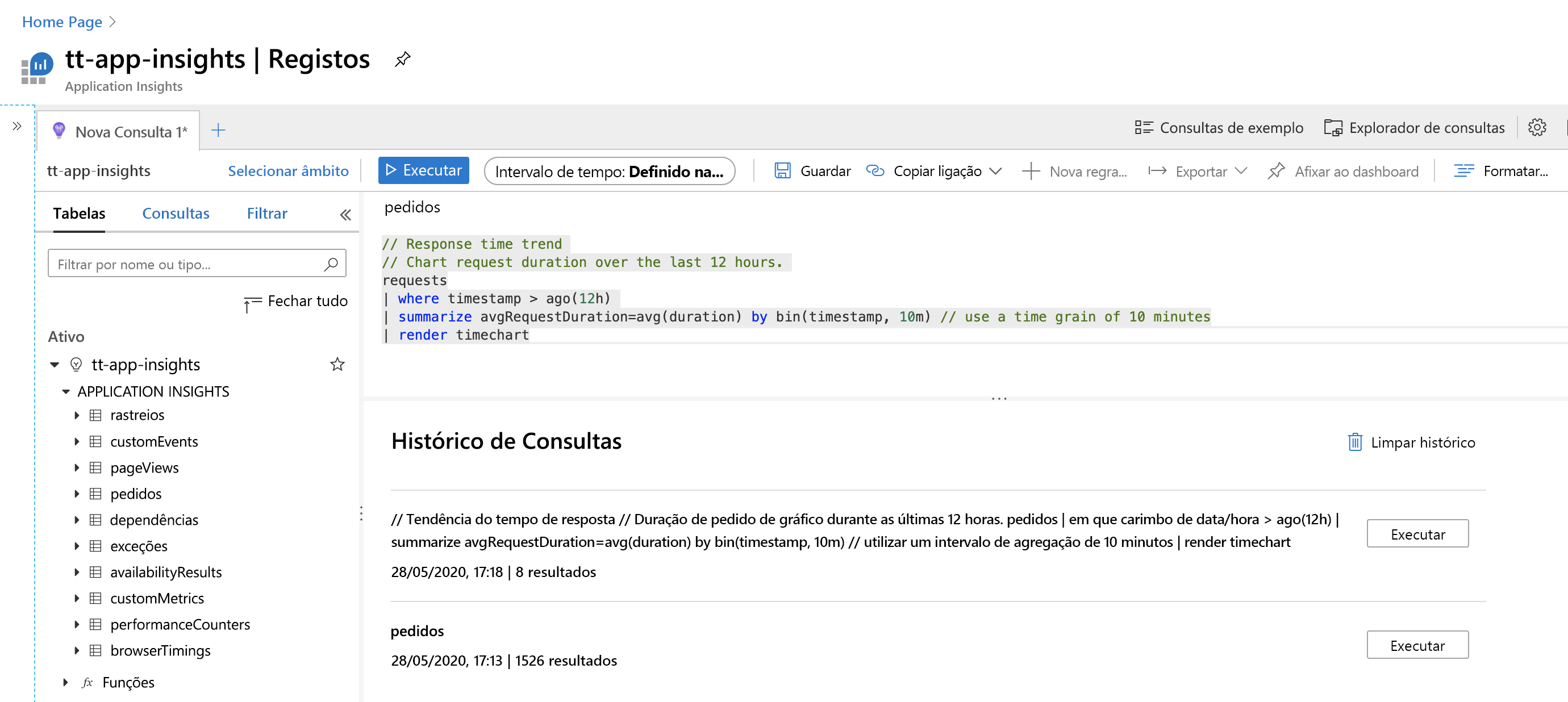Select the pageViews table name
This screenshot has width=1568, height=702.
(144, 468)
